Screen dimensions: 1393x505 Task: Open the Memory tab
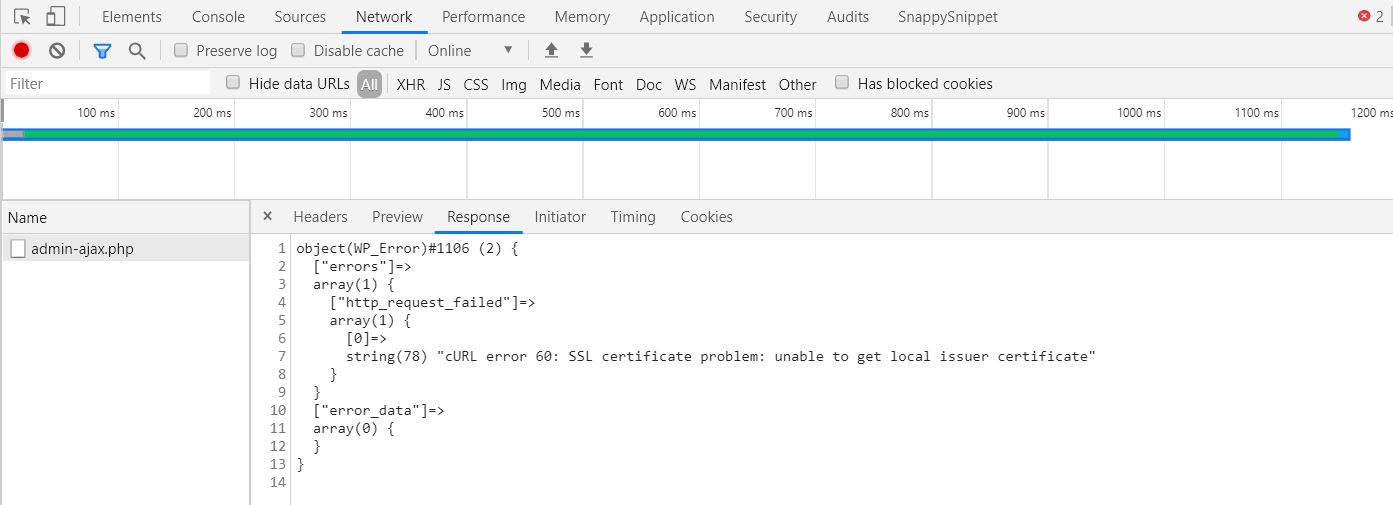582,17
